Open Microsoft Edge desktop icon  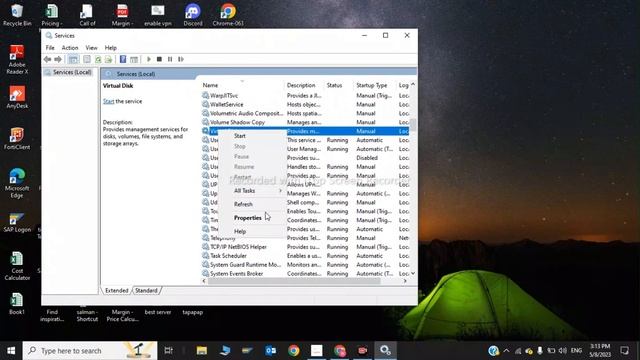click(17, 183)
